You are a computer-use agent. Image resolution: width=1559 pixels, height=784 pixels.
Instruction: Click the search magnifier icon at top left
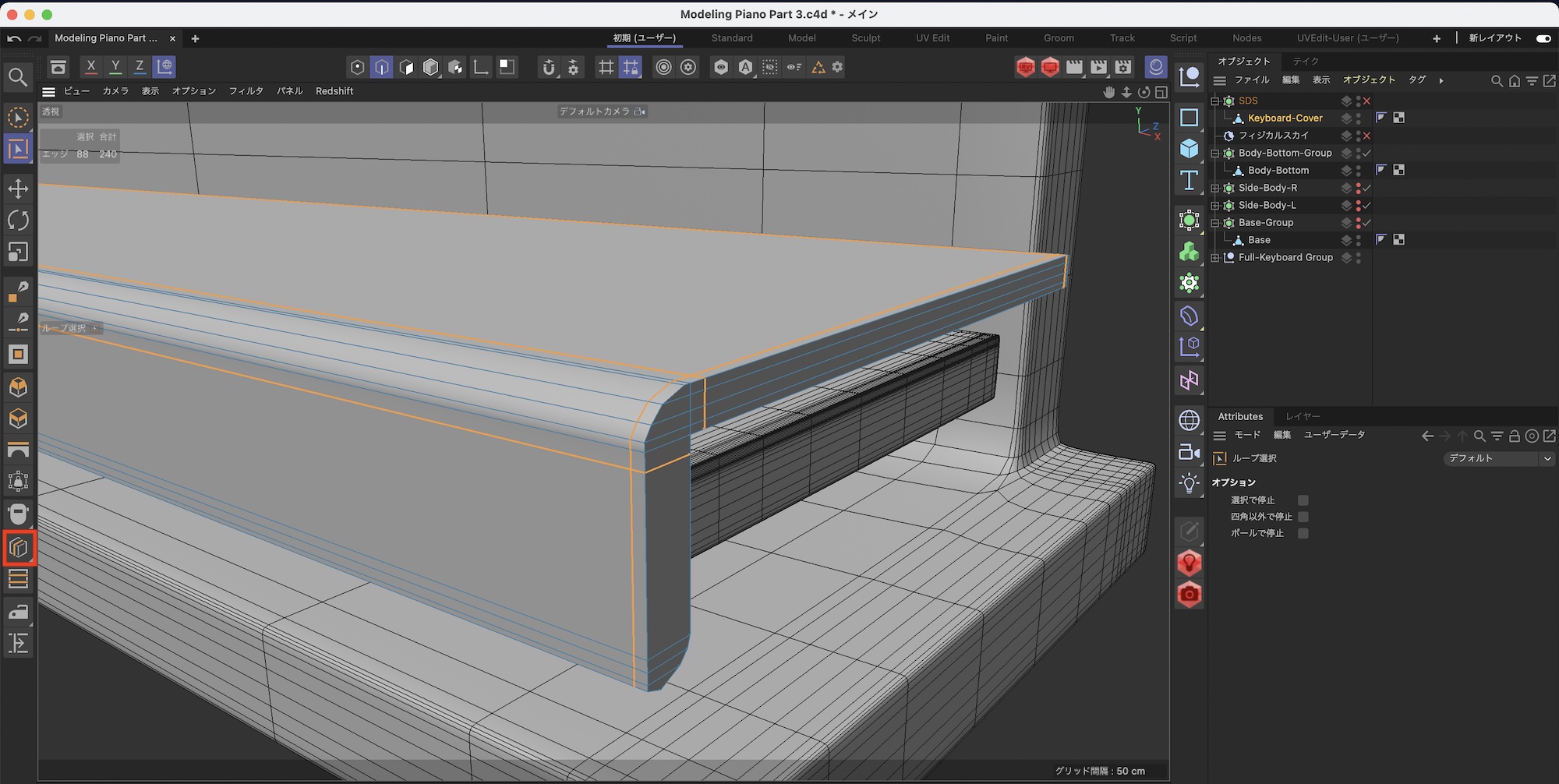(x=18, y=76)
